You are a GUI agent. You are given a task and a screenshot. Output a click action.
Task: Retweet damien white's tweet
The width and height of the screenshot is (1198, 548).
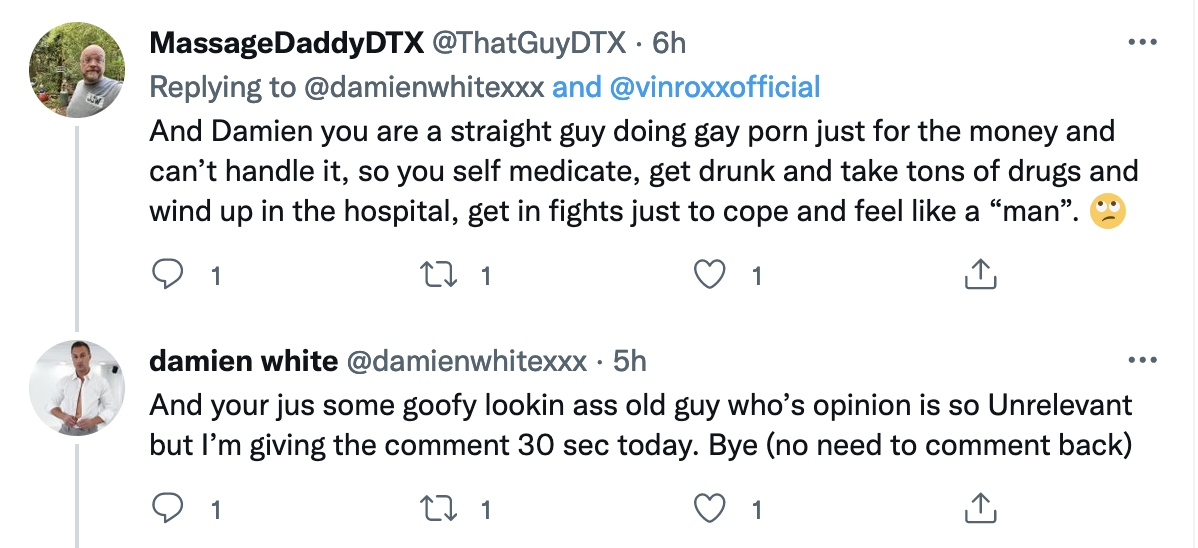[439, 508]
